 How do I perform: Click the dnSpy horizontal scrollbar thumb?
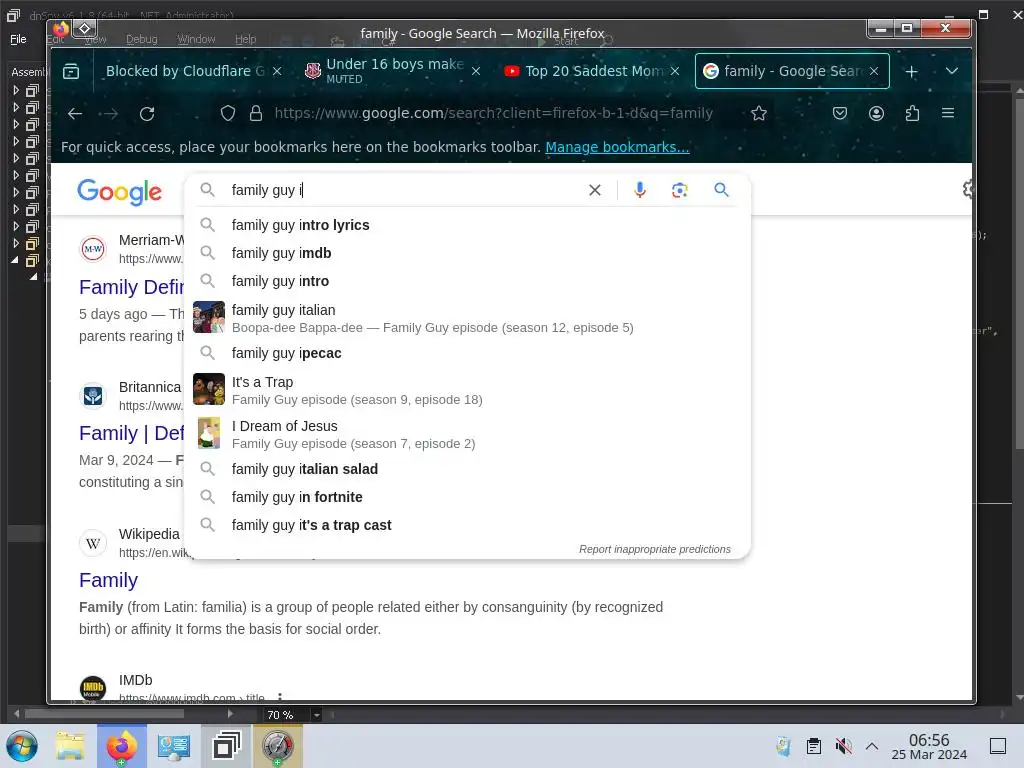[x=106, y=714]
